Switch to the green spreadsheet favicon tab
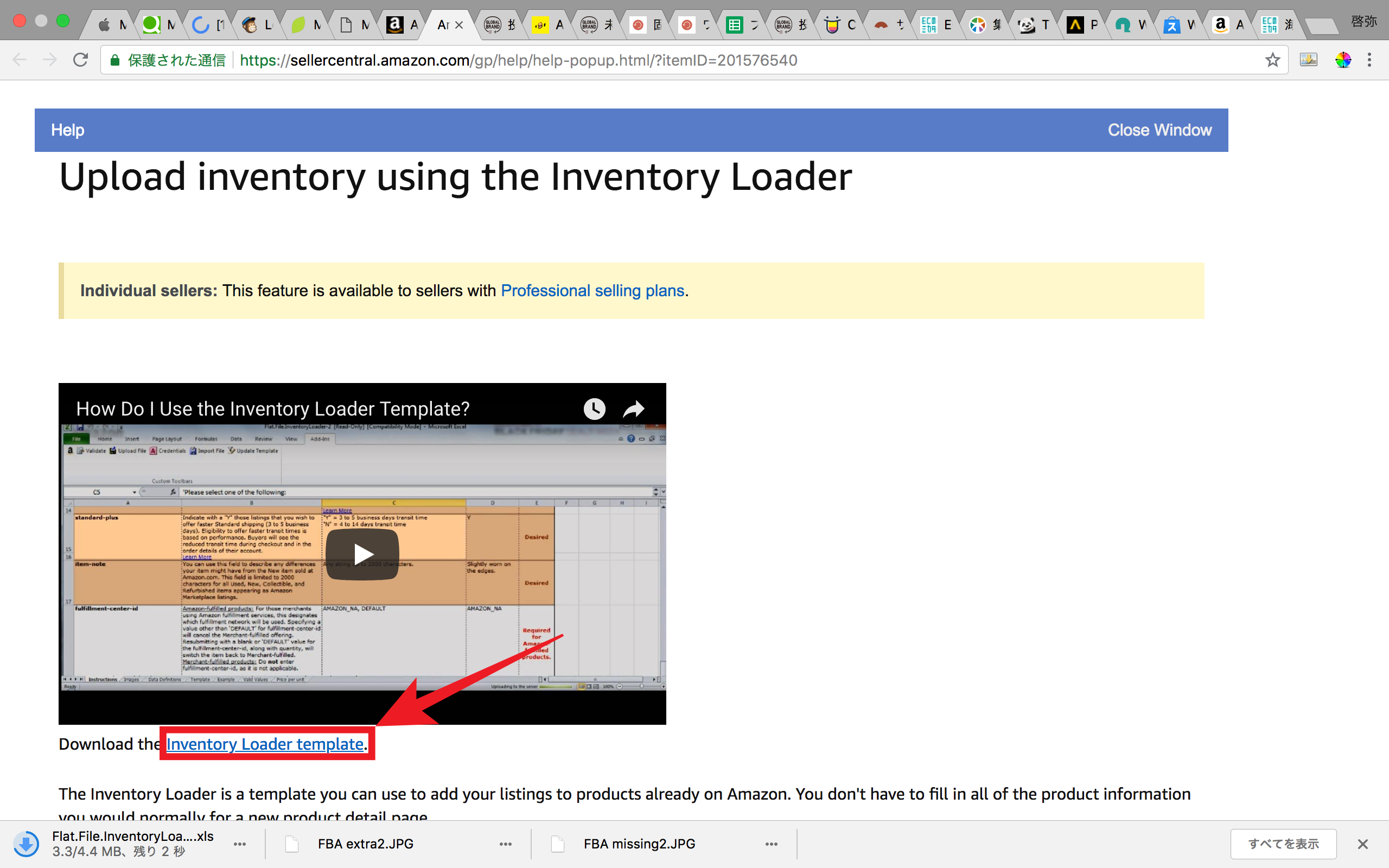 734,25
